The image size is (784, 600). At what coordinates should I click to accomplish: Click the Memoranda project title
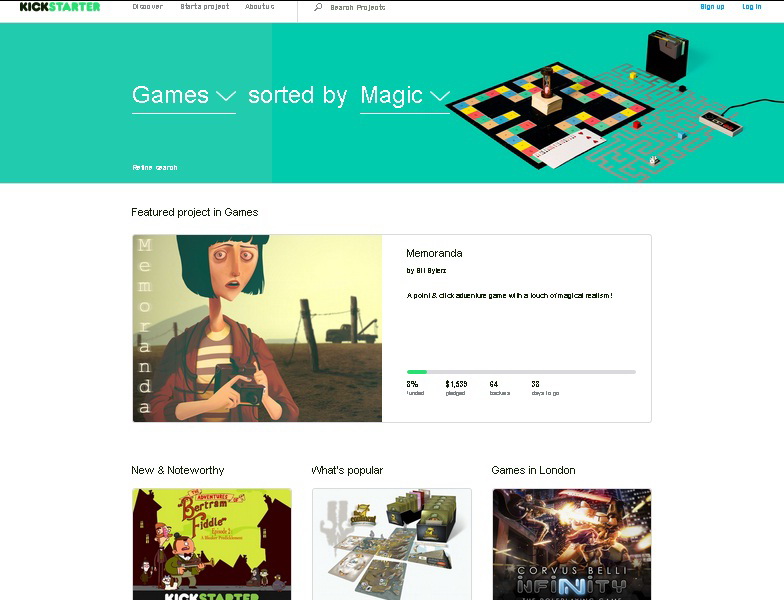coord(434,254)
